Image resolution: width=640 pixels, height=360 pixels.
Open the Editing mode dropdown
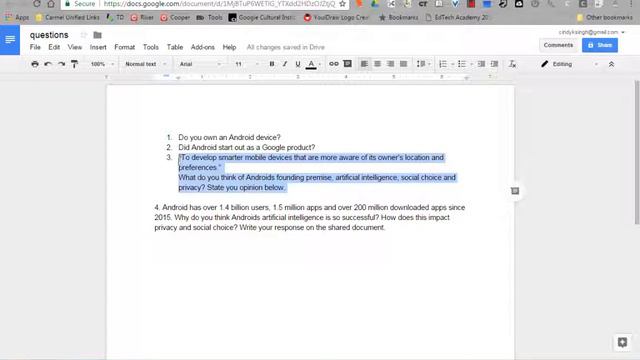click(x=569, y=64)
